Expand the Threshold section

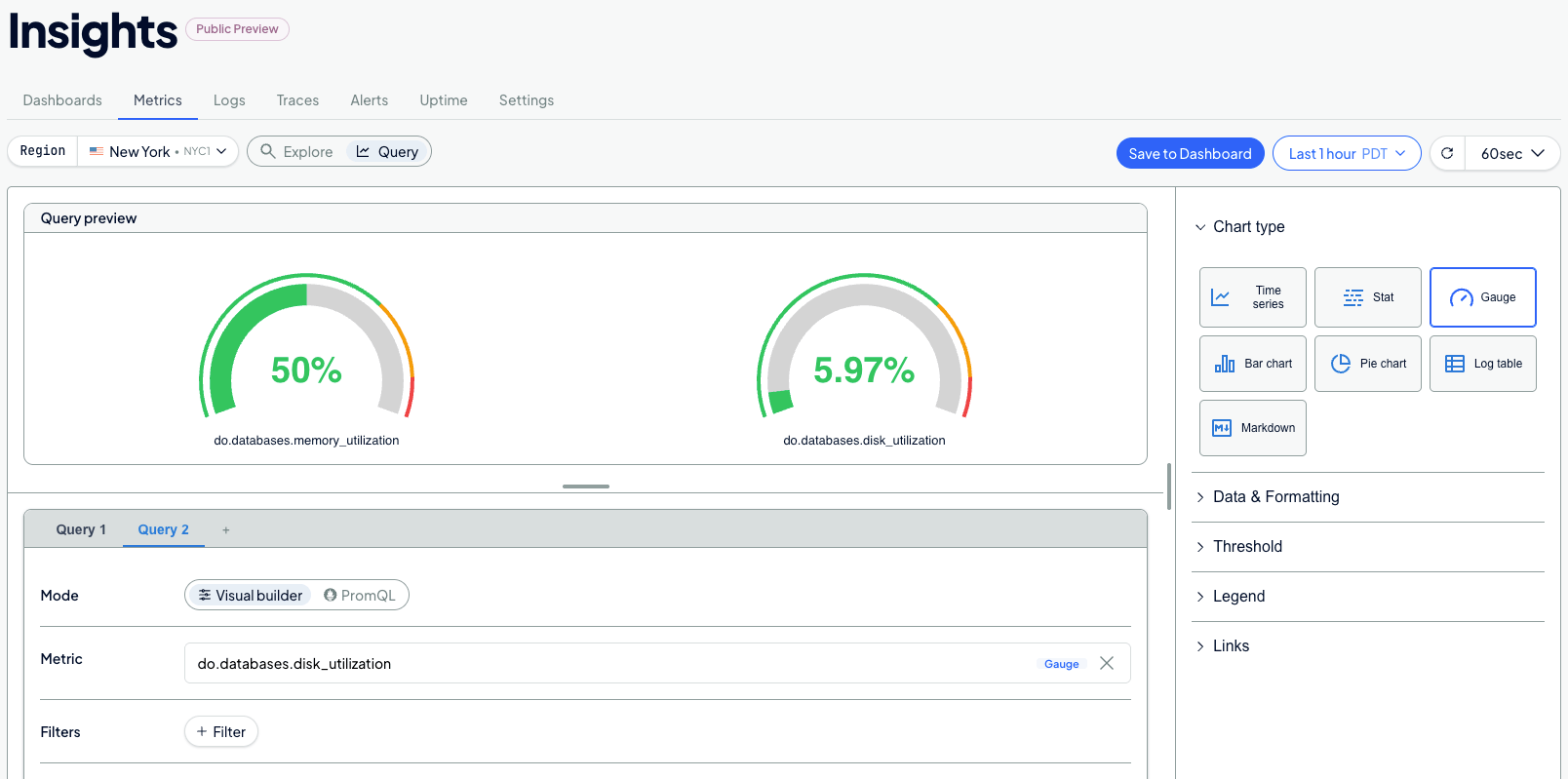(1238, 547)
